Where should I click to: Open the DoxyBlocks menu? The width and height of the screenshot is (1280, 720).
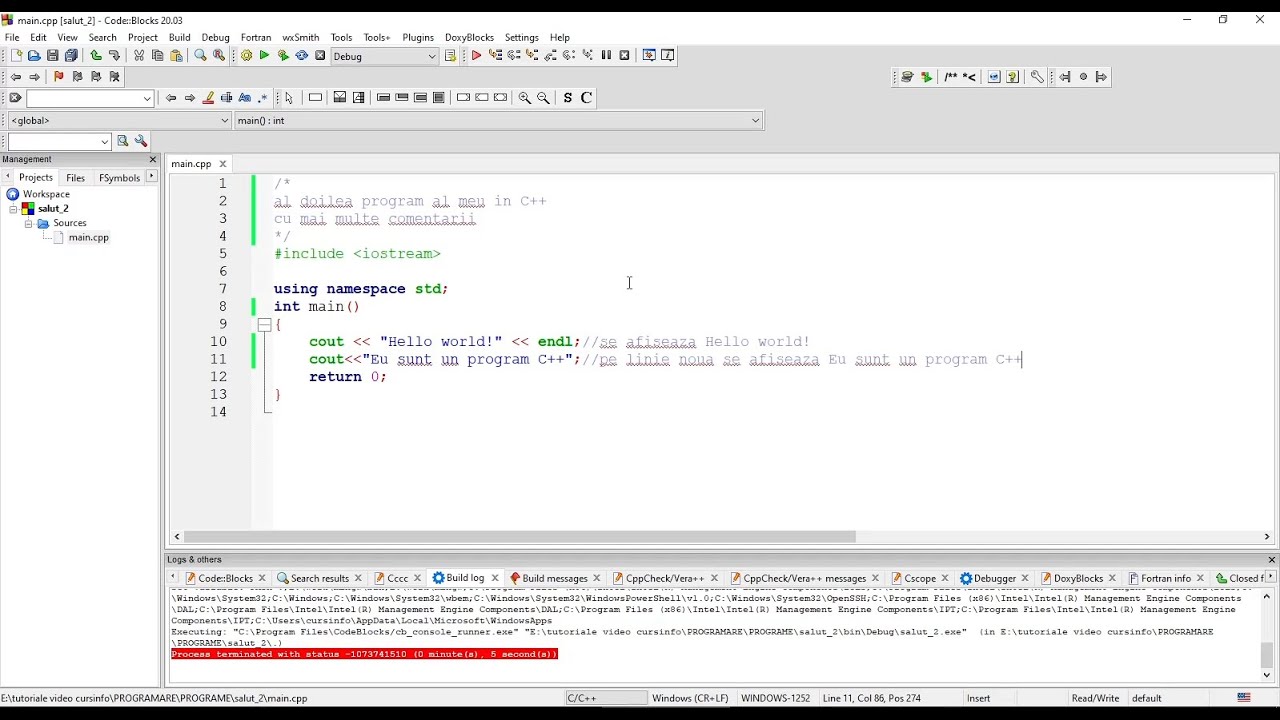469,37
